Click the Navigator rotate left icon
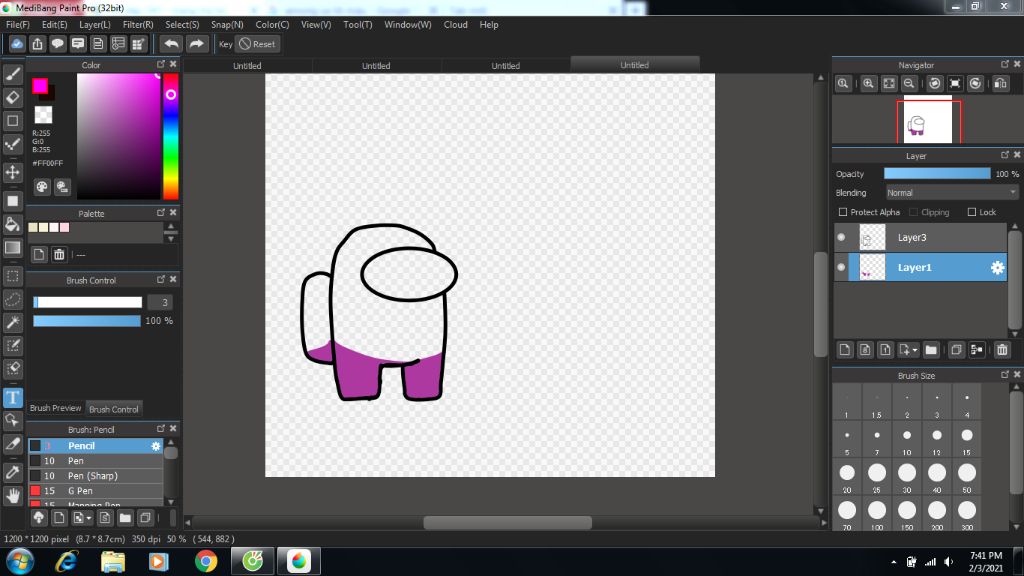This screenshot has height=576, width=1024. coord(935,84)
